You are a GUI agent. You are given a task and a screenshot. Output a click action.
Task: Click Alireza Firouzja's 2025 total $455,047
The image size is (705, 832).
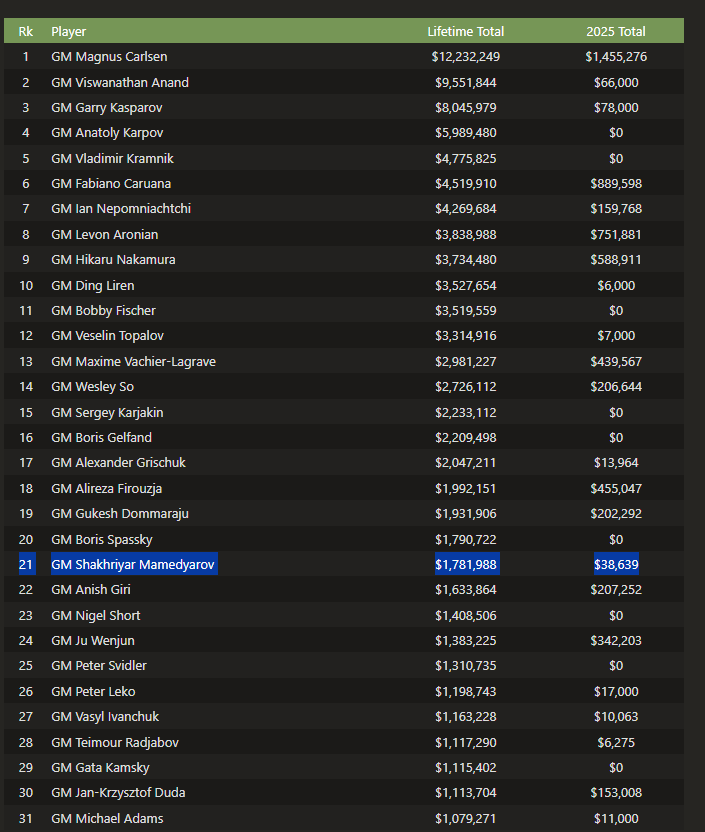click(616, 489)
